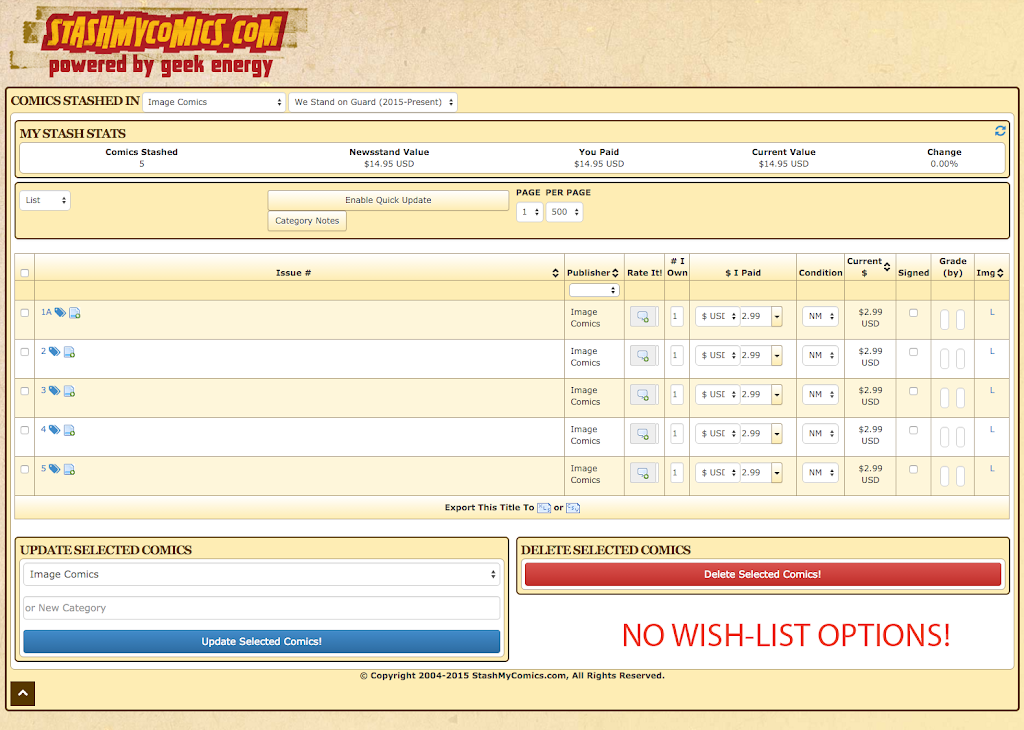This screenshot has height=730, width=1024.
Task: Click Update Selected Comics! button
Action: (x=261, y=642)
